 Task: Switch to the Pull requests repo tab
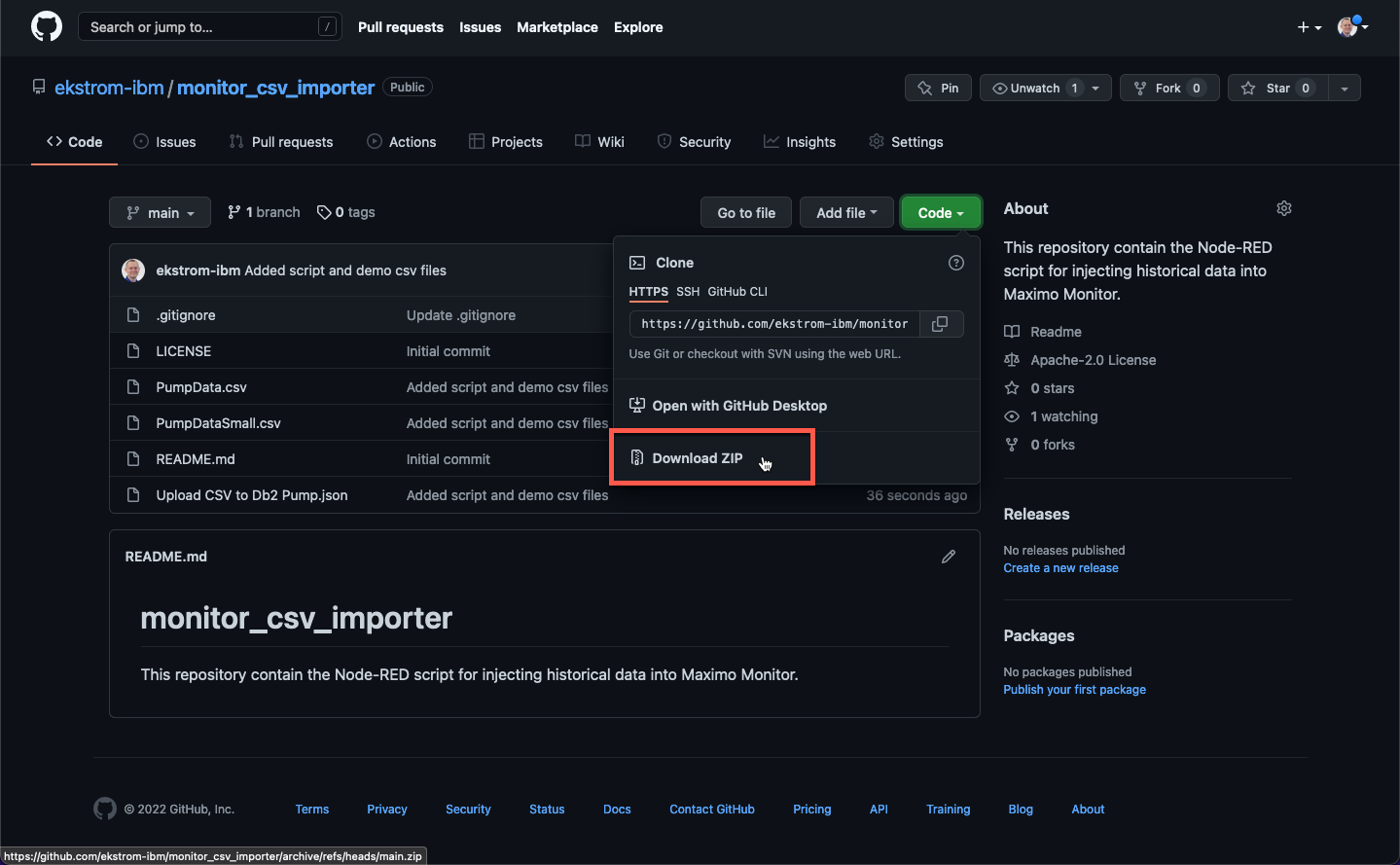(281, 142)
